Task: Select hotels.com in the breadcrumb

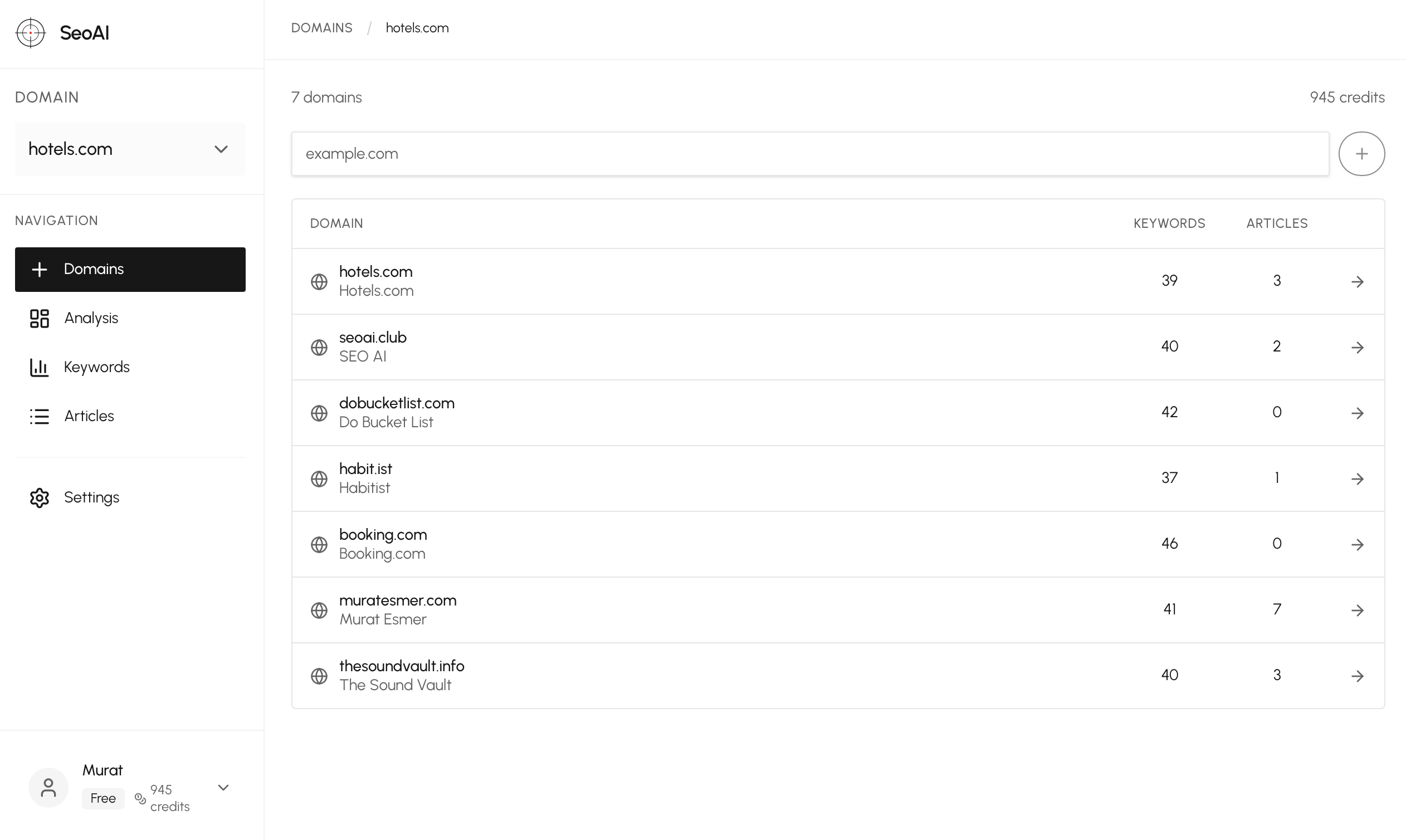Action: (x=417, y=27)
